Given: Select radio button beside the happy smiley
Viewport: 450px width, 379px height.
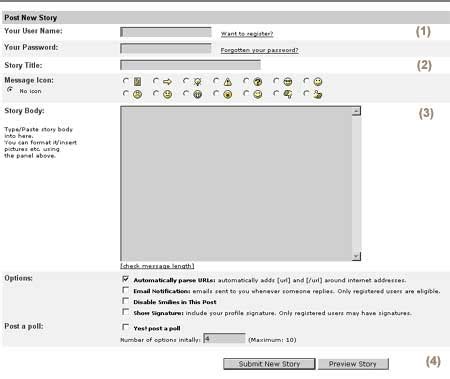Looking at the screenshot, I should pyautogui.click(x=306, y=81).
